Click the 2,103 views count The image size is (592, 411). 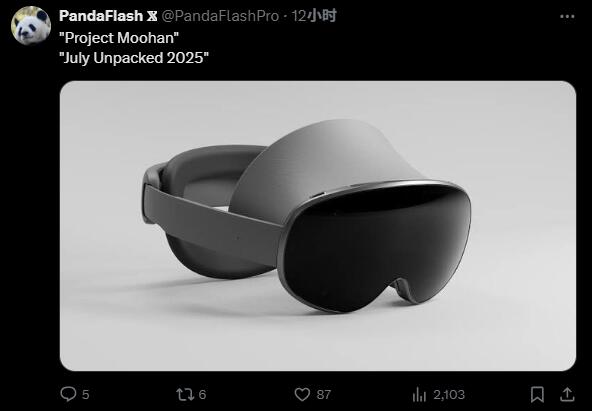[x=449, y=395]
